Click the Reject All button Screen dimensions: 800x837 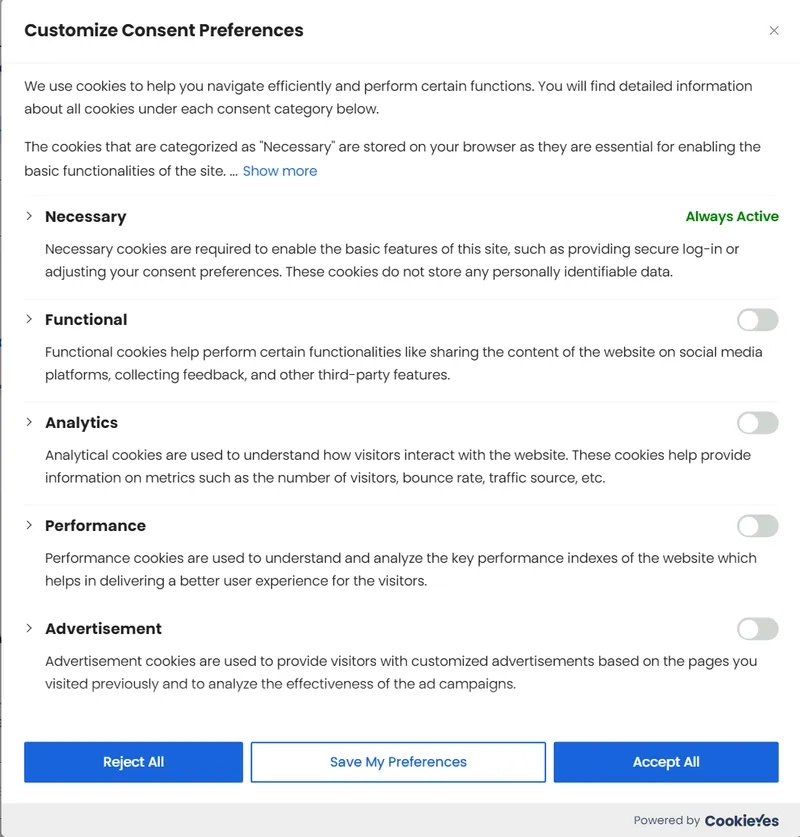(x=133, y=761)
